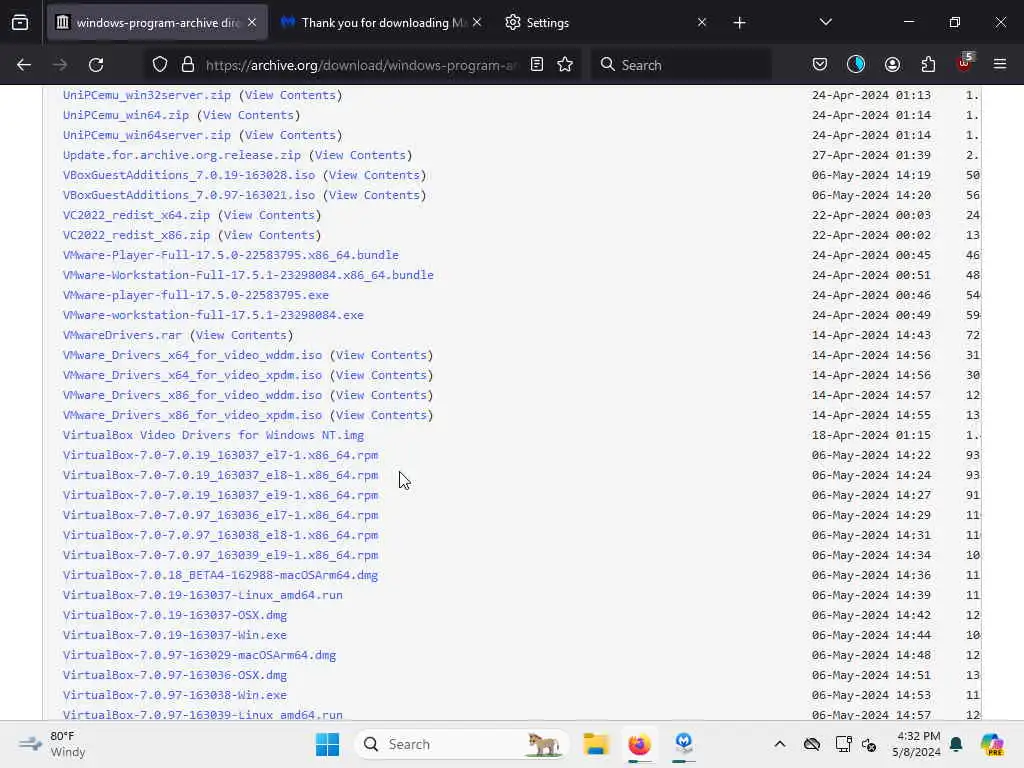Download VirtualBox 7.0.19 el8 rpm package

click(x=220, y=475)
